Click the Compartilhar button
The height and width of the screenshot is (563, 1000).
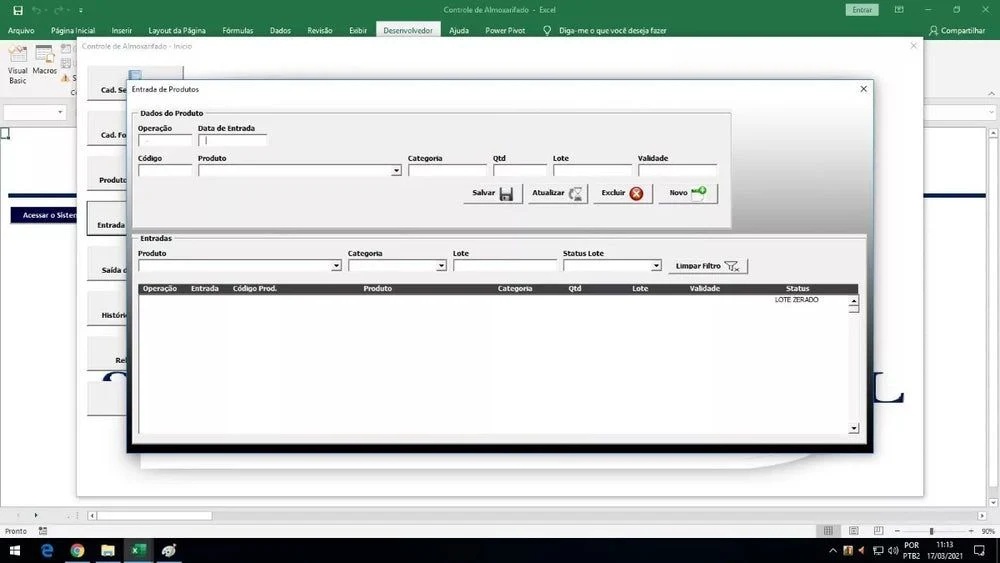tap(960, 31)
